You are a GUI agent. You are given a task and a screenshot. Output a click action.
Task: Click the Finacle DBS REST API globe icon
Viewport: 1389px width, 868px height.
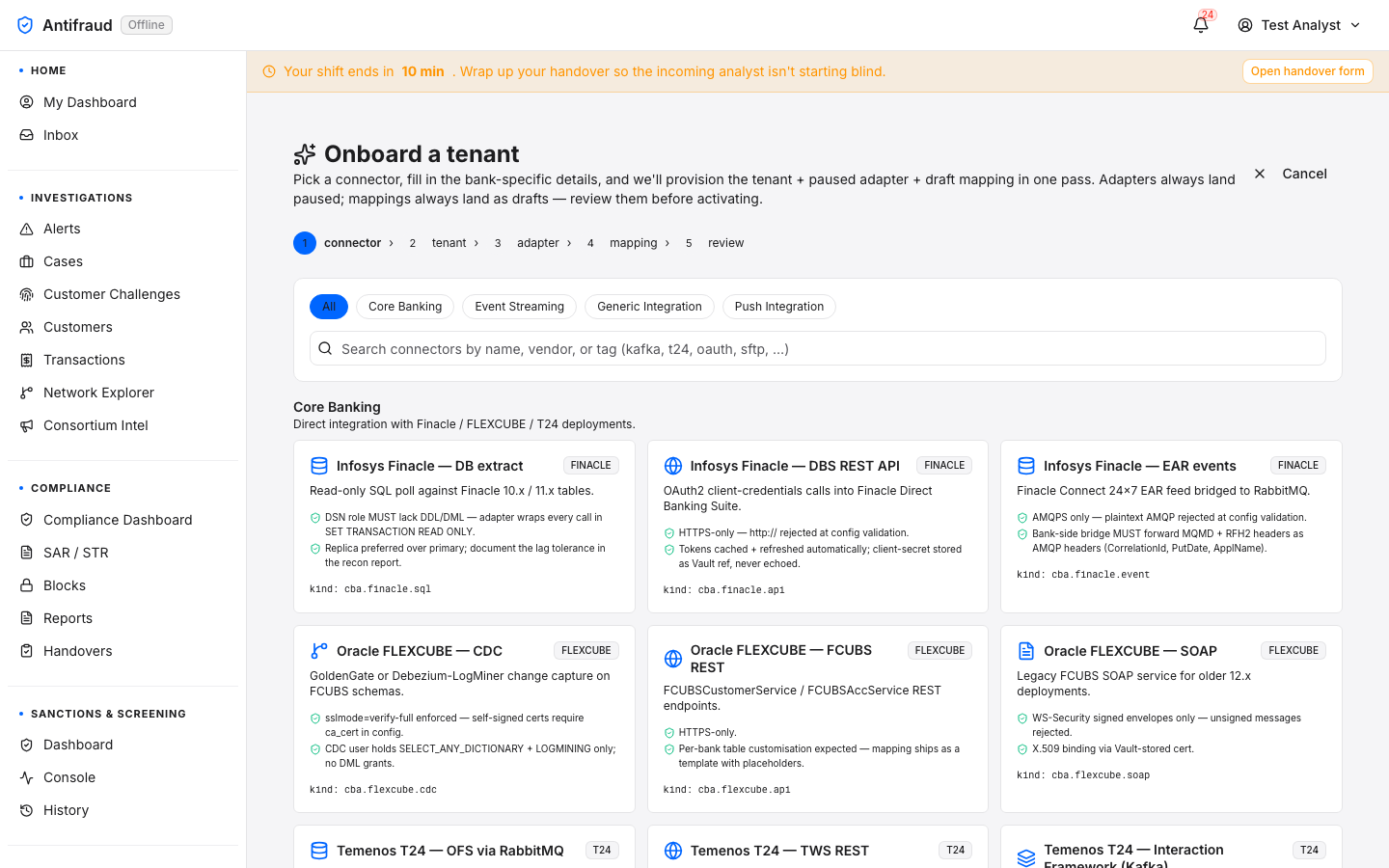673,466
